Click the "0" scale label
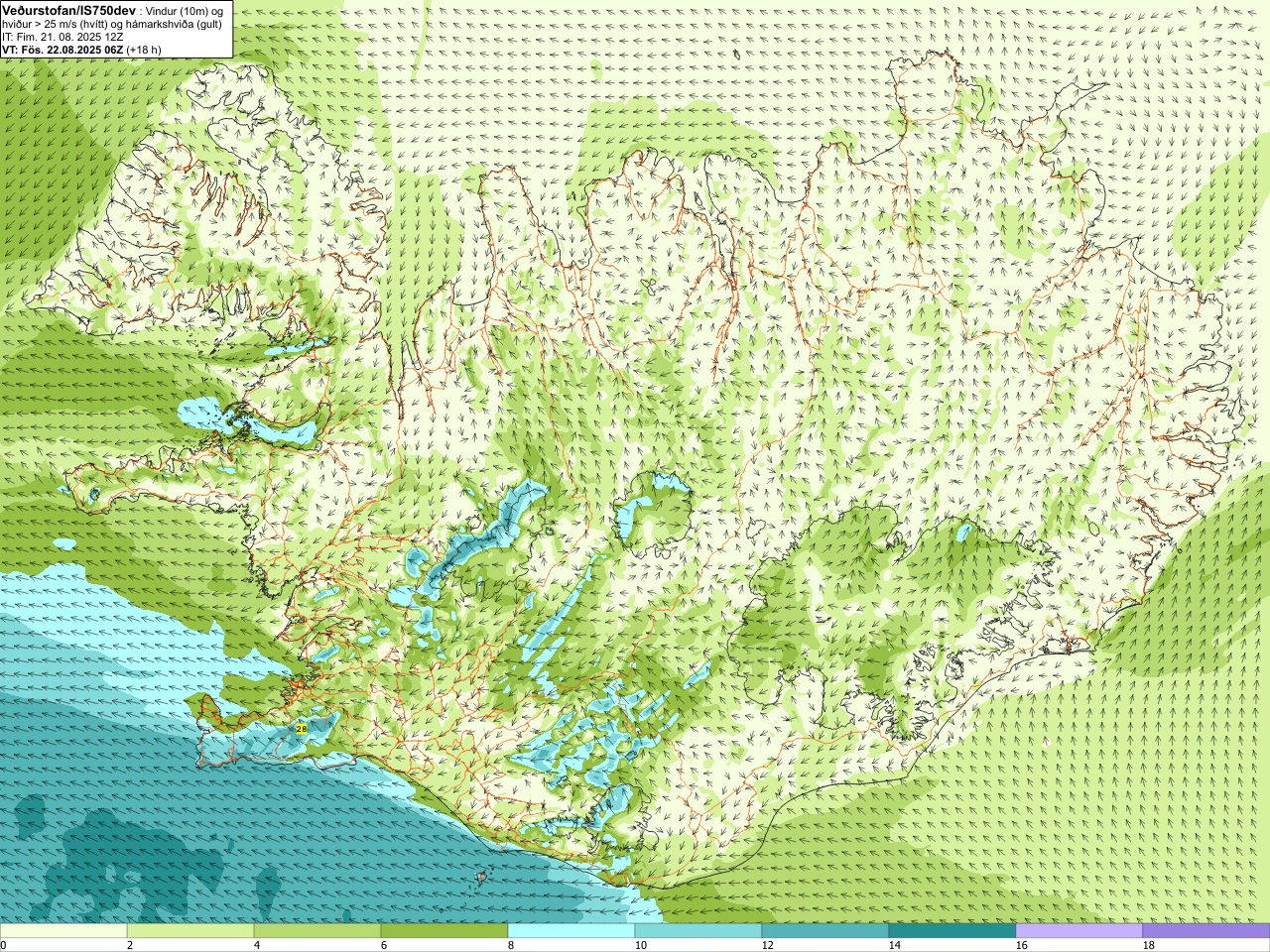Image resolution: width=1270 pixels, height=952 pixels. 4,945
